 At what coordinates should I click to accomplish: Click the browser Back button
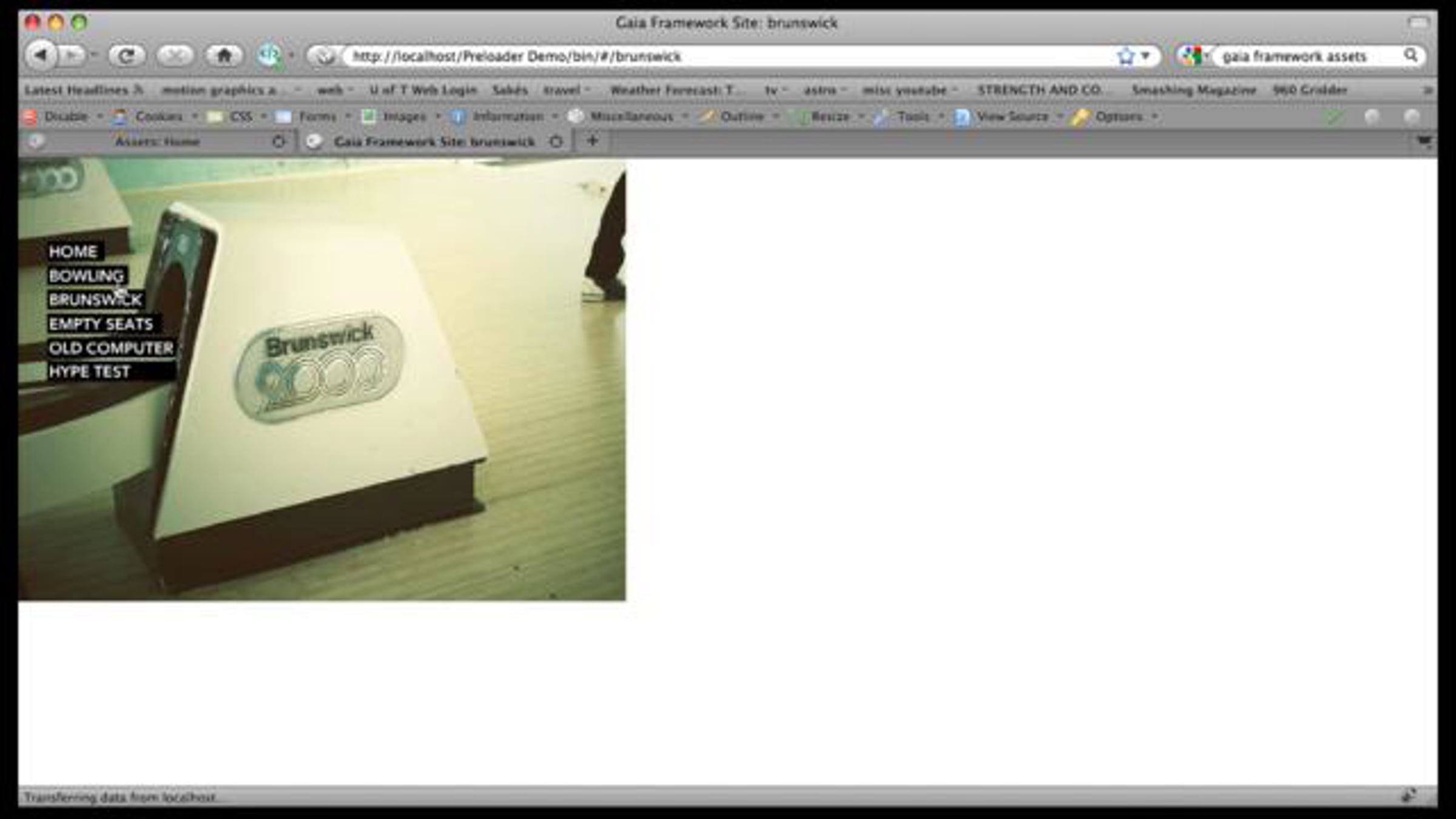40,56
